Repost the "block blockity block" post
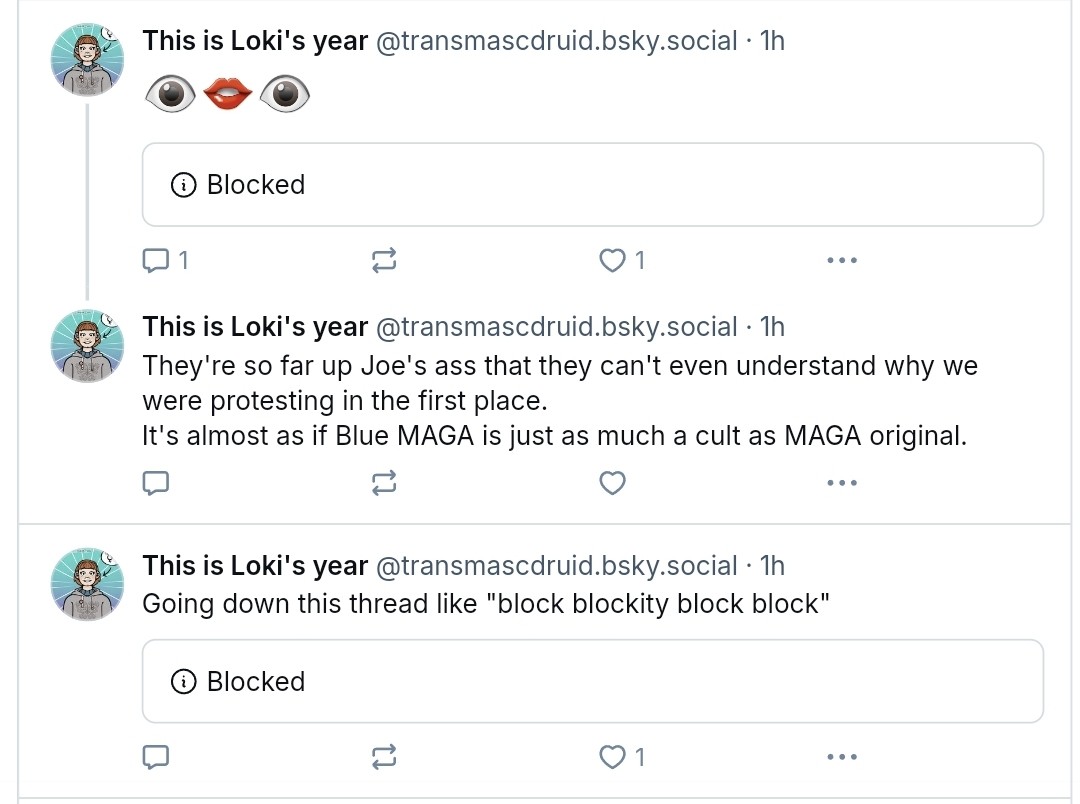This screenshot has height=804, width=1080. 384,757
